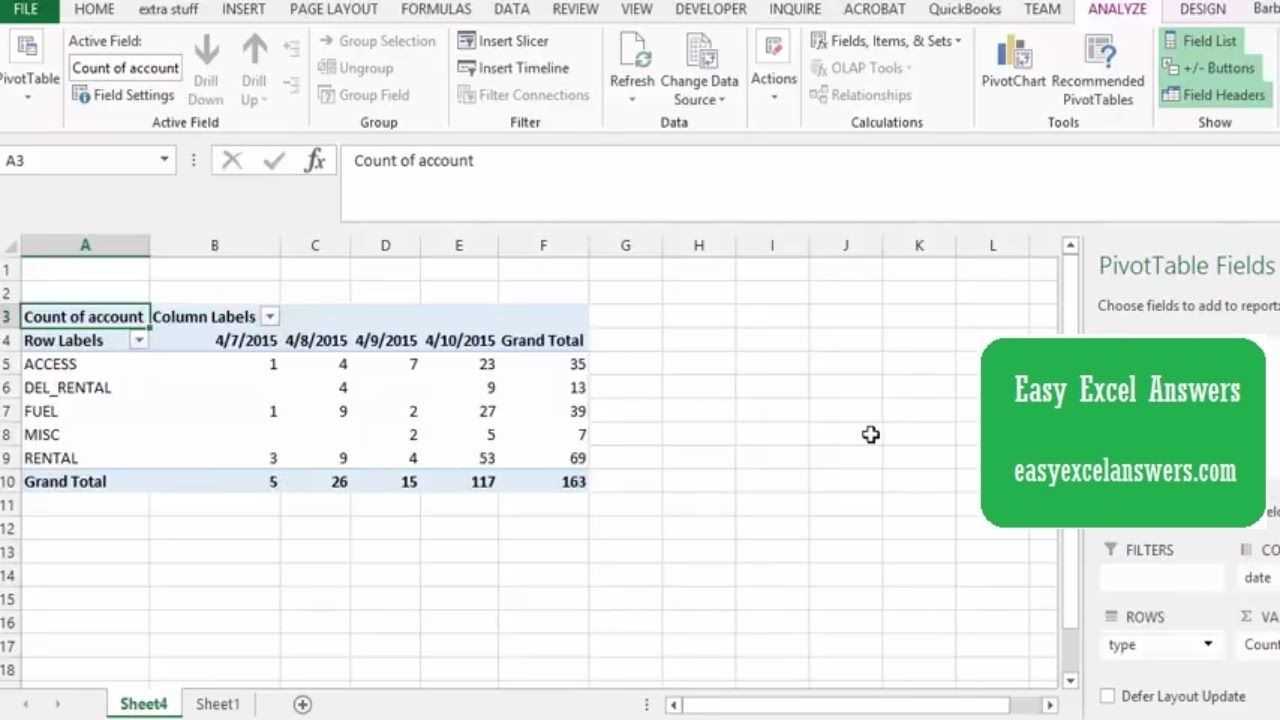Open the FILE tab
Viewport: 1280px width, 720px height.
26,9
